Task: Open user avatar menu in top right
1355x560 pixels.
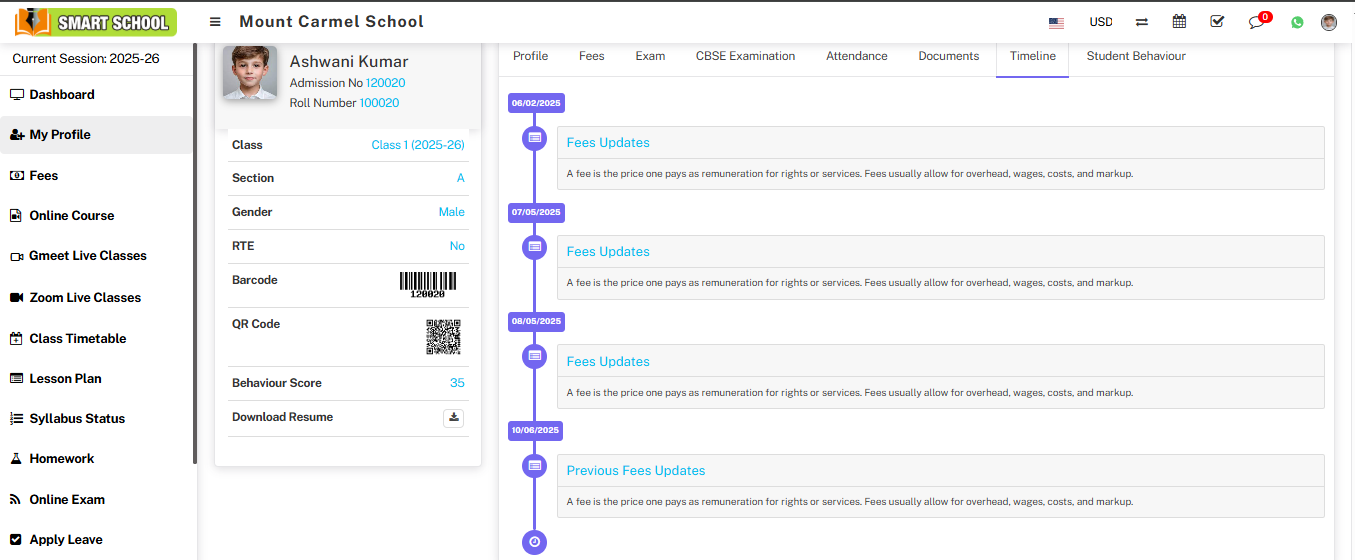Action: coord(1329,22)
